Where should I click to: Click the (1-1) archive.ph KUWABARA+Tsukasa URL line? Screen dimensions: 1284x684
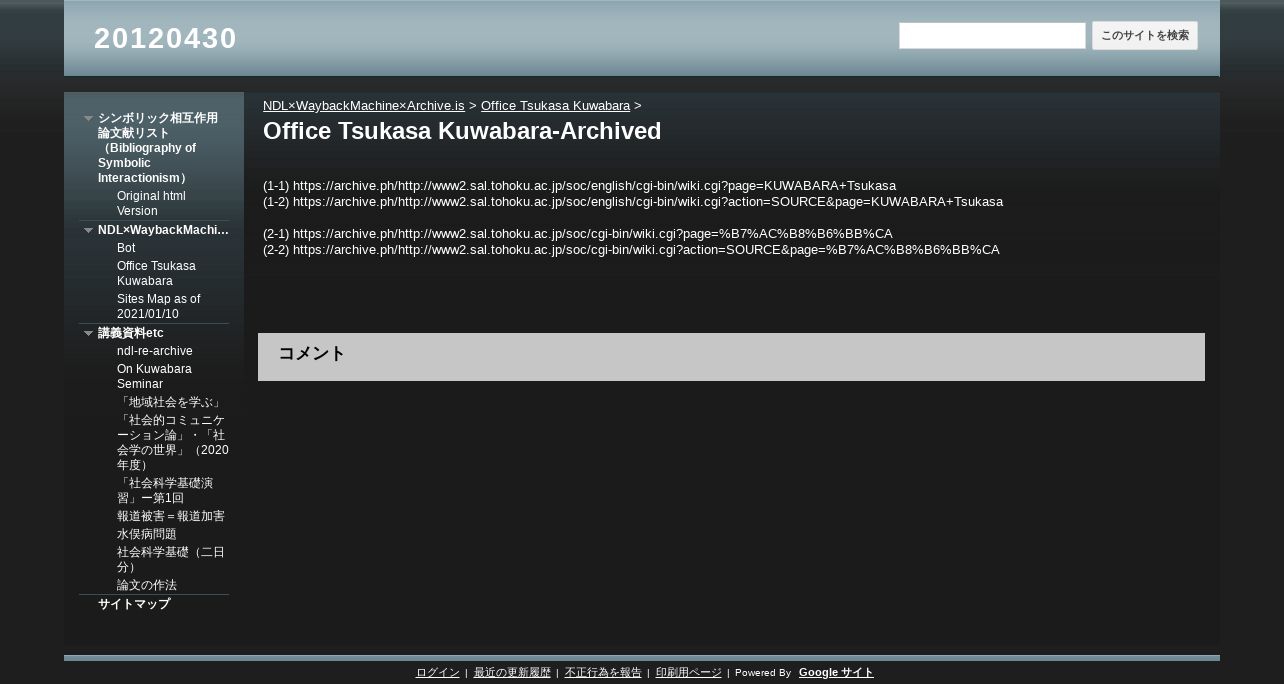tap(580, 186)
